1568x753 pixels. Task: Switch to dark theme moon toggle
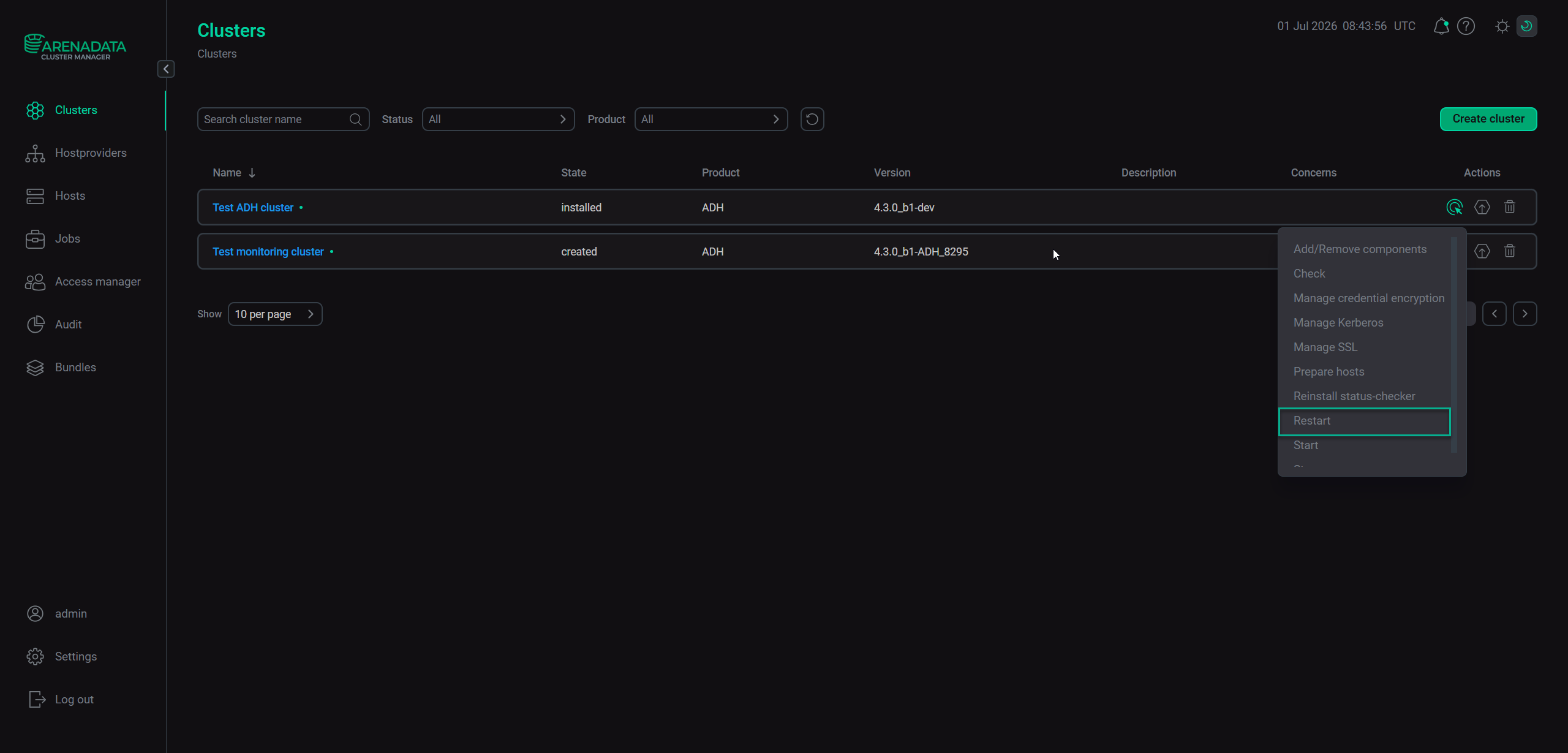click(1526, 26)
